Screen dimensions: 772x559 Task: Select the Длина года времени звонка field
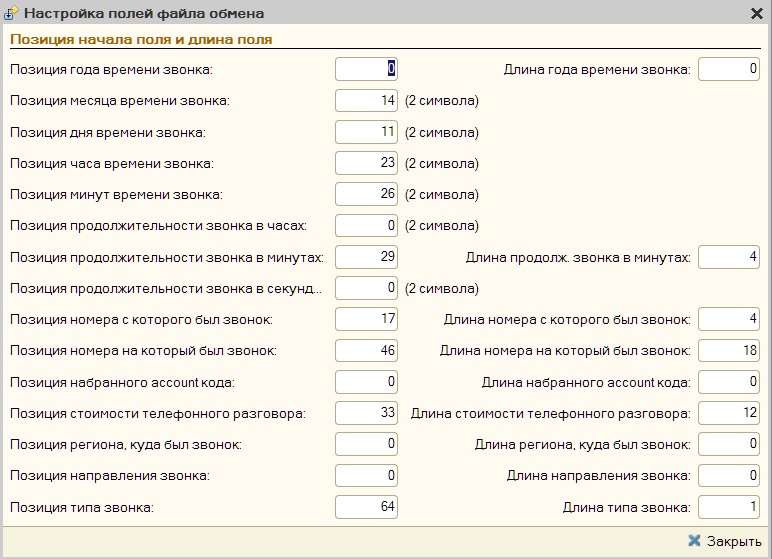pyautogui.click(x=729, y=69)
